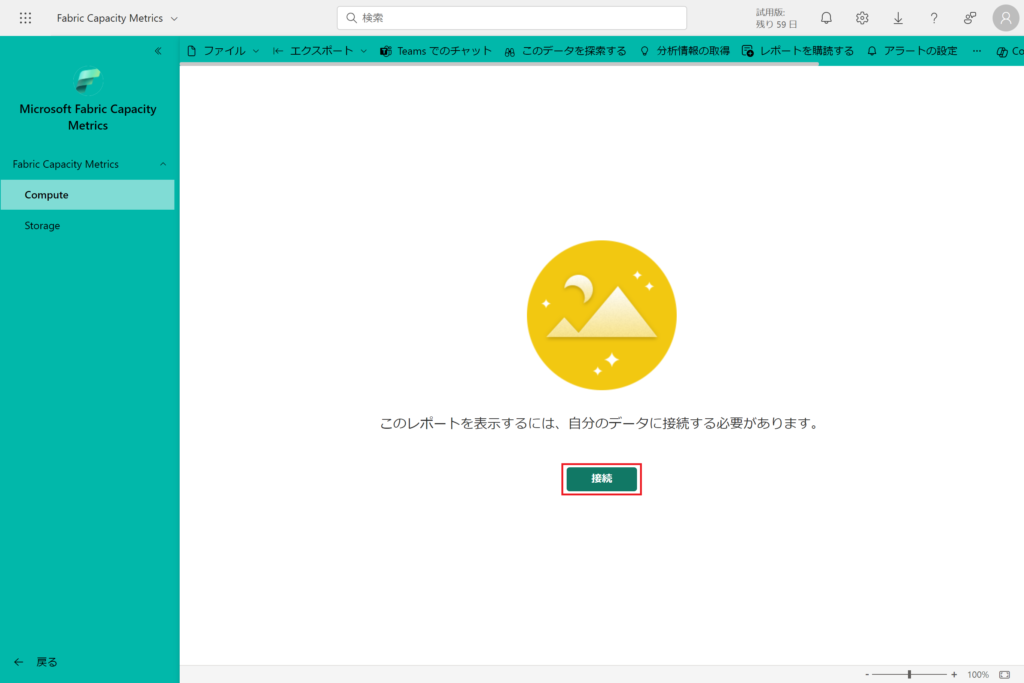The height and width of the screenshot is (683, 1024).
Task: Select the Storage page
Action: (x=88, y=225)
